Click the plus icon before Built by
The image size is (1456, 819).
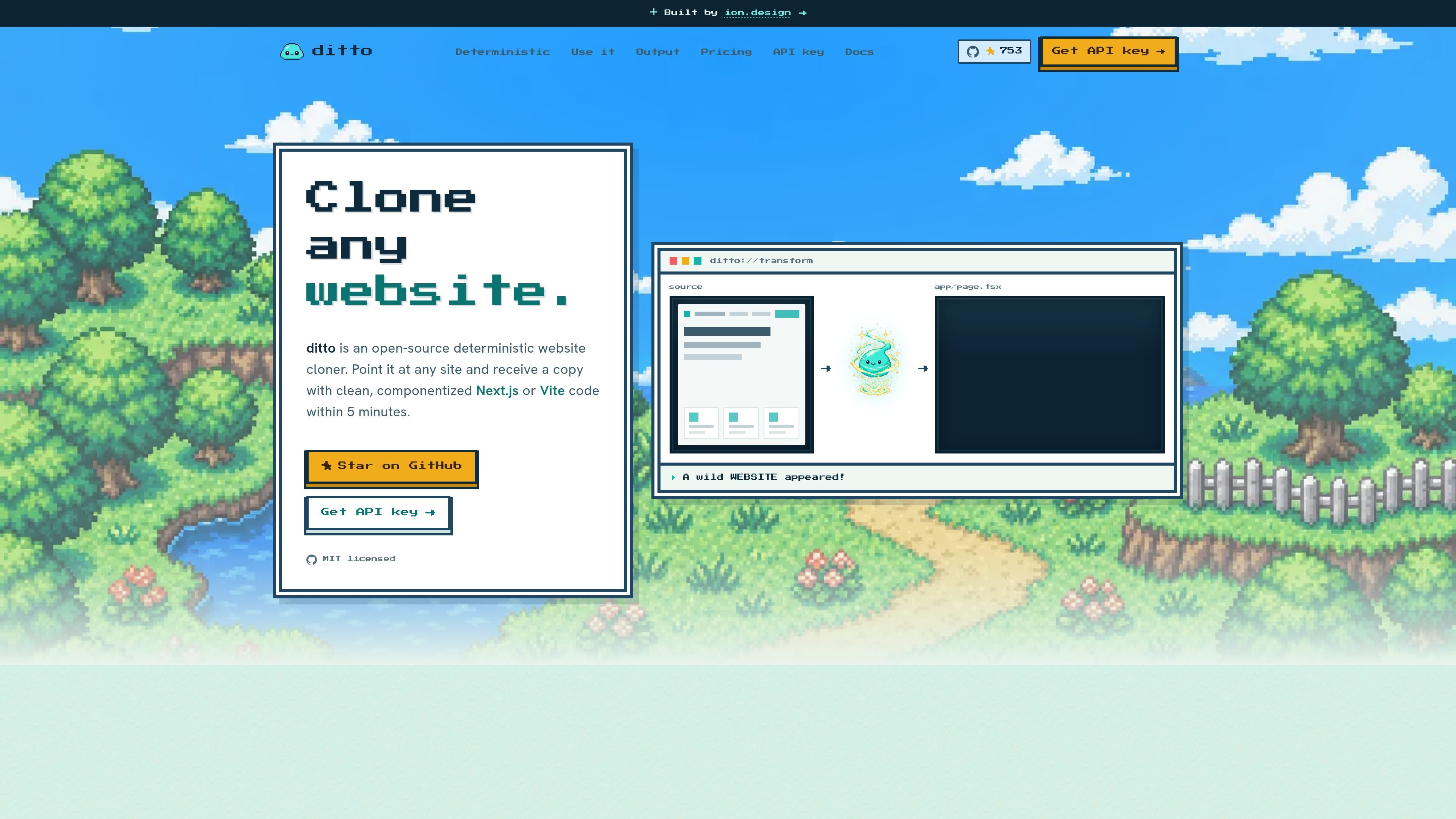pos(653,12)
